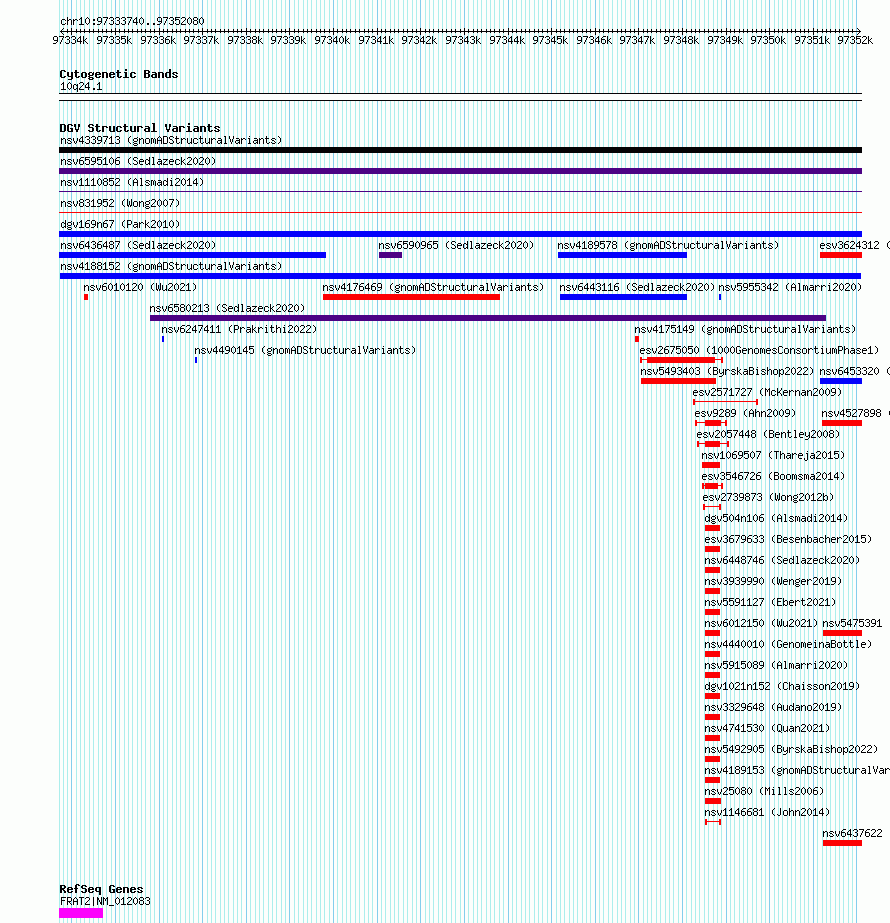Click nsv4440010 GenomeinaBottle label

pos(788,645)
